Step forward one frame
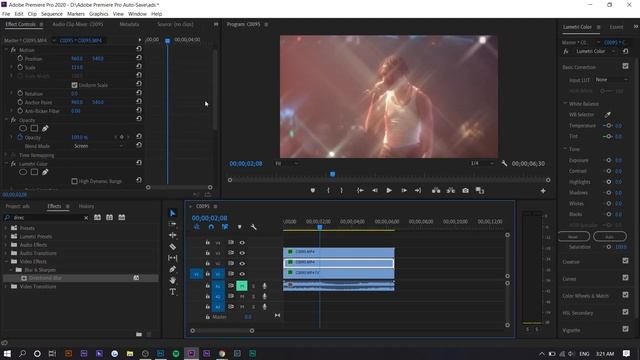Screen dimensions: 640x360 click(x=404, y=191)
